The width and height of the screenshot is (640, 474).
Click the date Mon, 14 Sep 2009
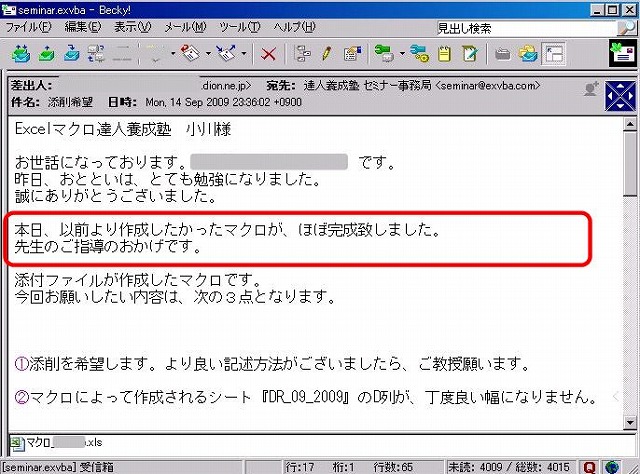[x=185, y=102]
